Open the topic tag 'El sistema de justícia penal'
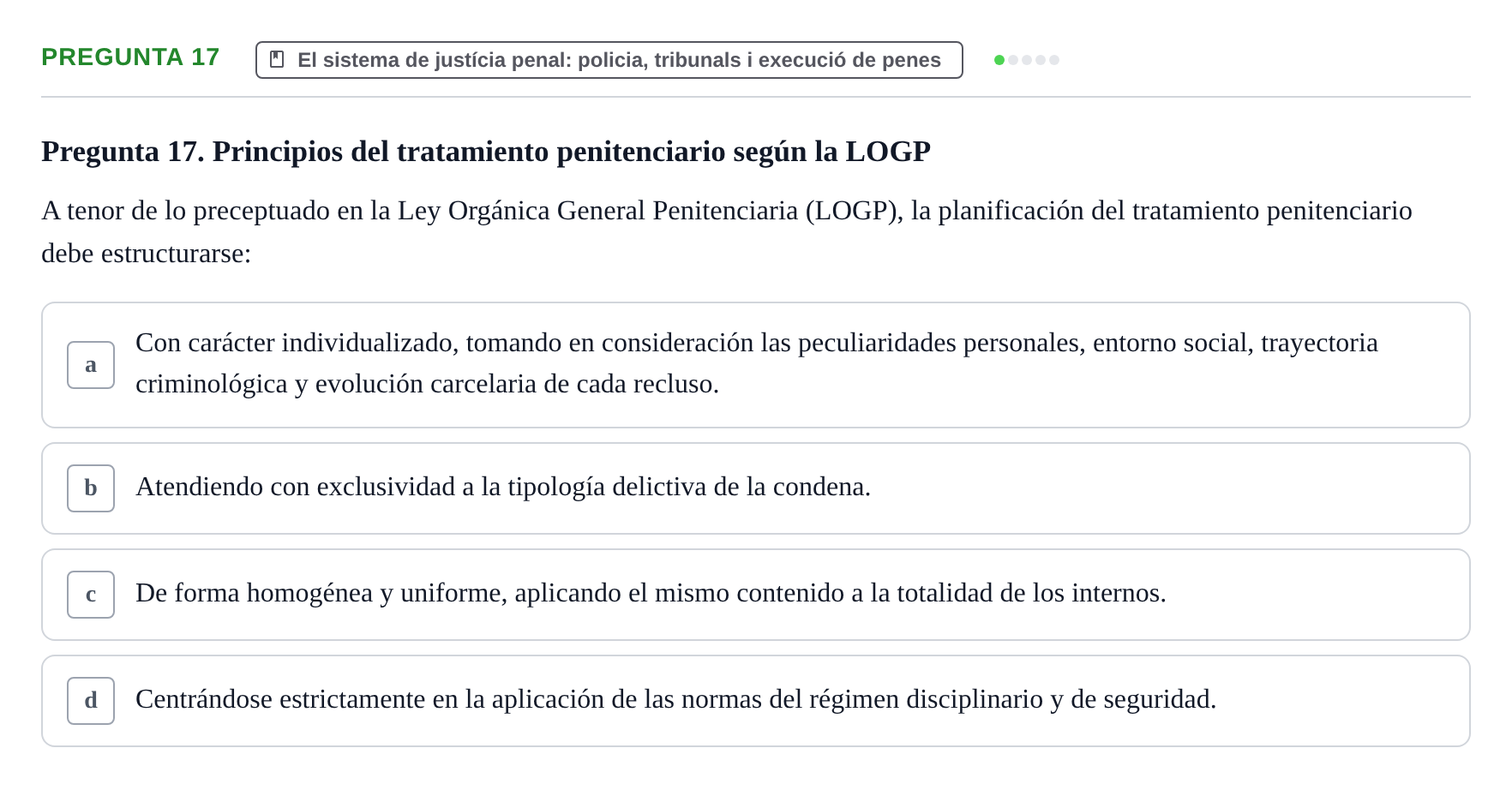The height and width of the screenshot is (790, 1512). click(609, 60)
